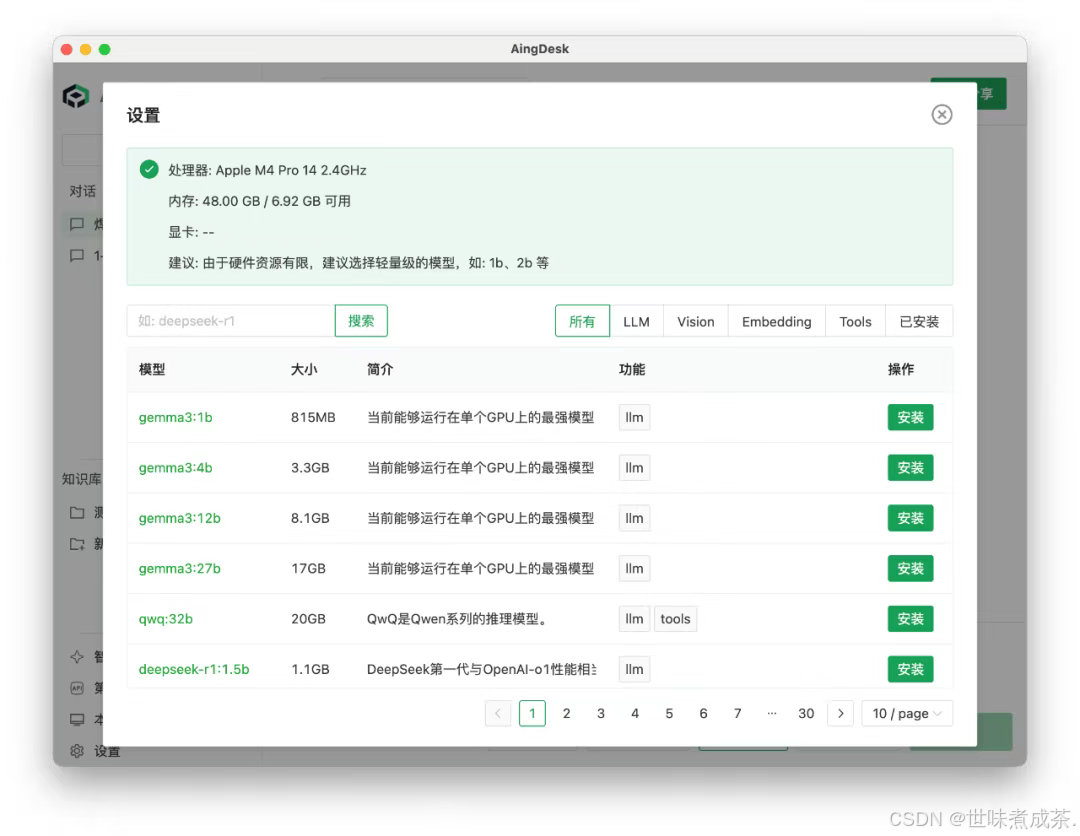Go to page 5
1080x836 pixels.
[669, 713]
